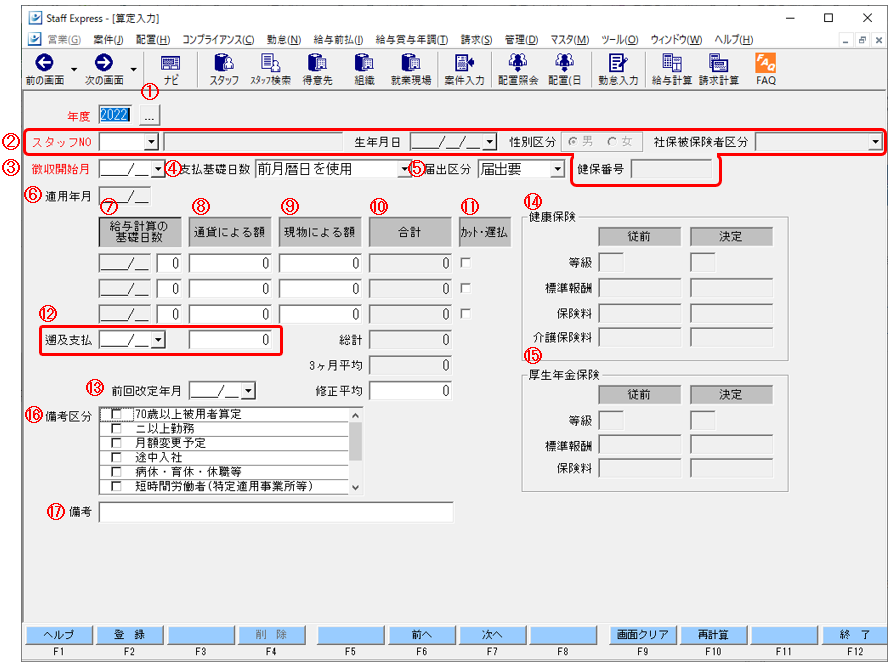Open the 案件(J) menu
892x666 pixels.
(108, 40)
